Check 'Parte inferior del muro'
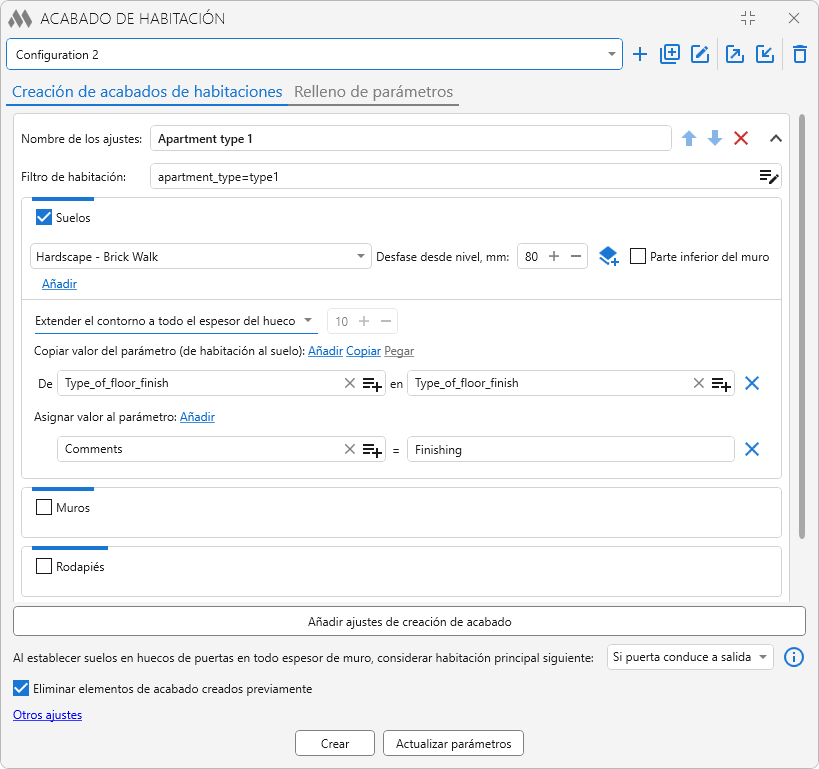 pos(638,257)
